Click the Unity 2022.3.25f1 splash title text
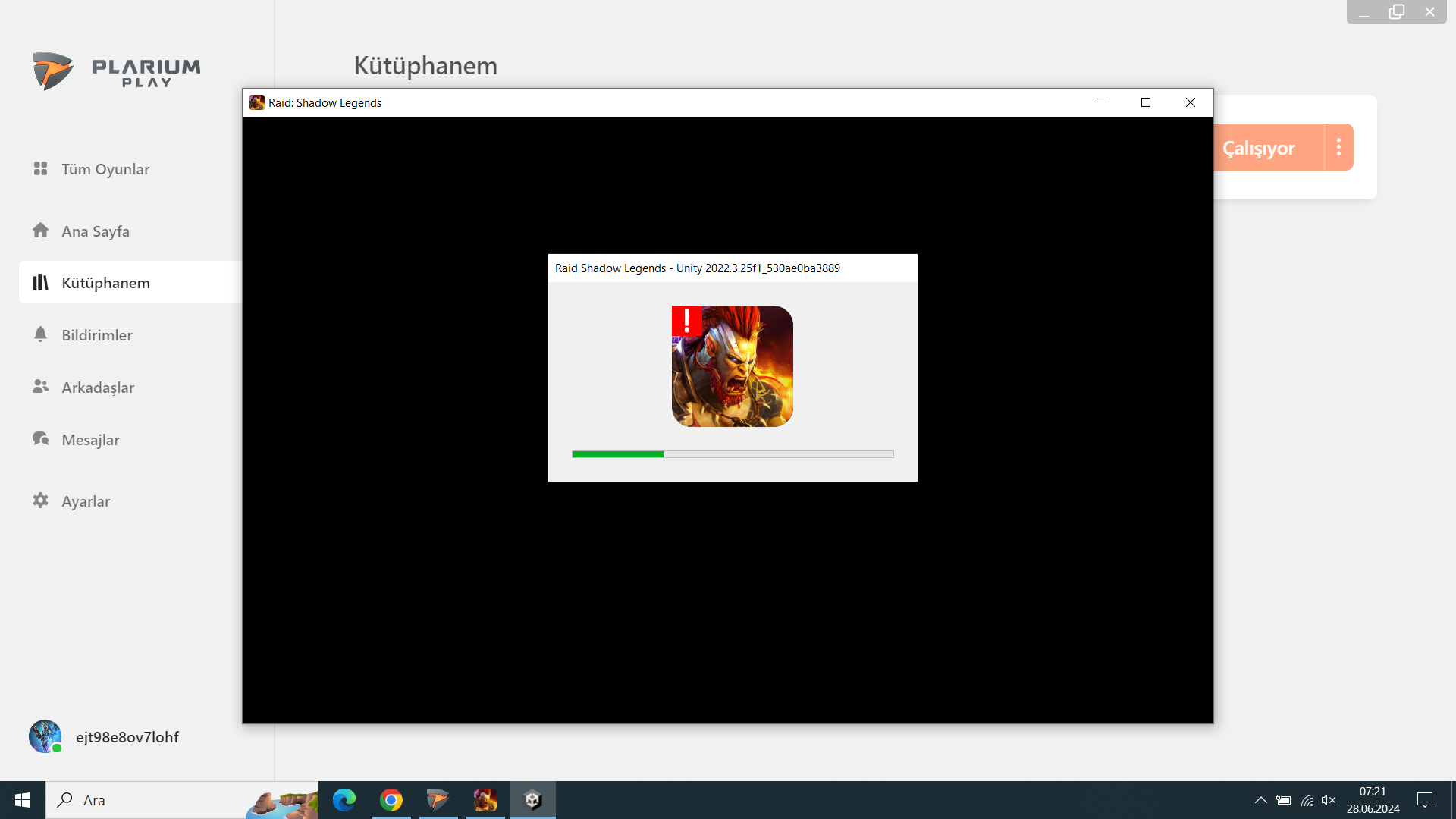 point(697,268)
